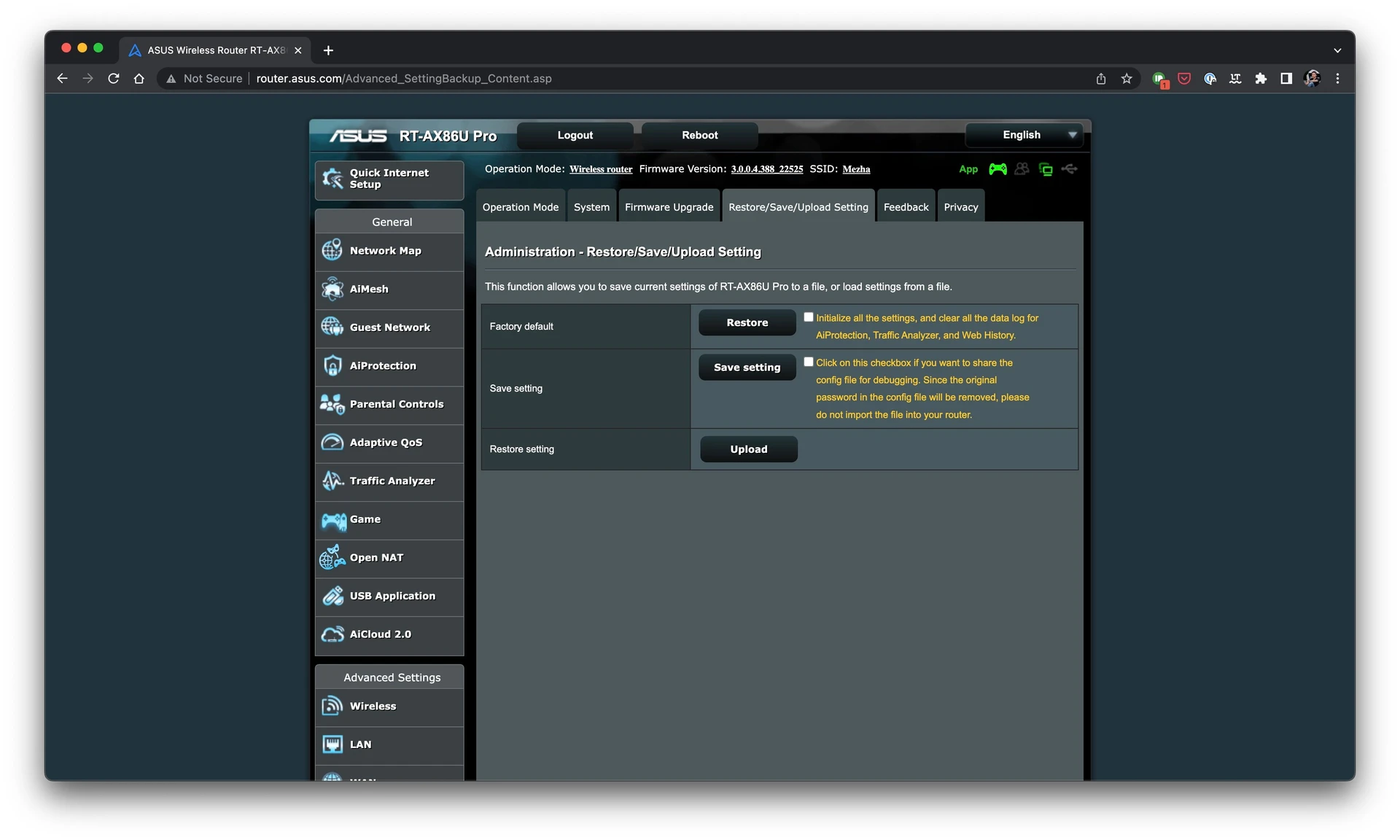This screenshot has height=840, width=1400.
Task: Open the Game sidebar item
Action: coord(389,519)
